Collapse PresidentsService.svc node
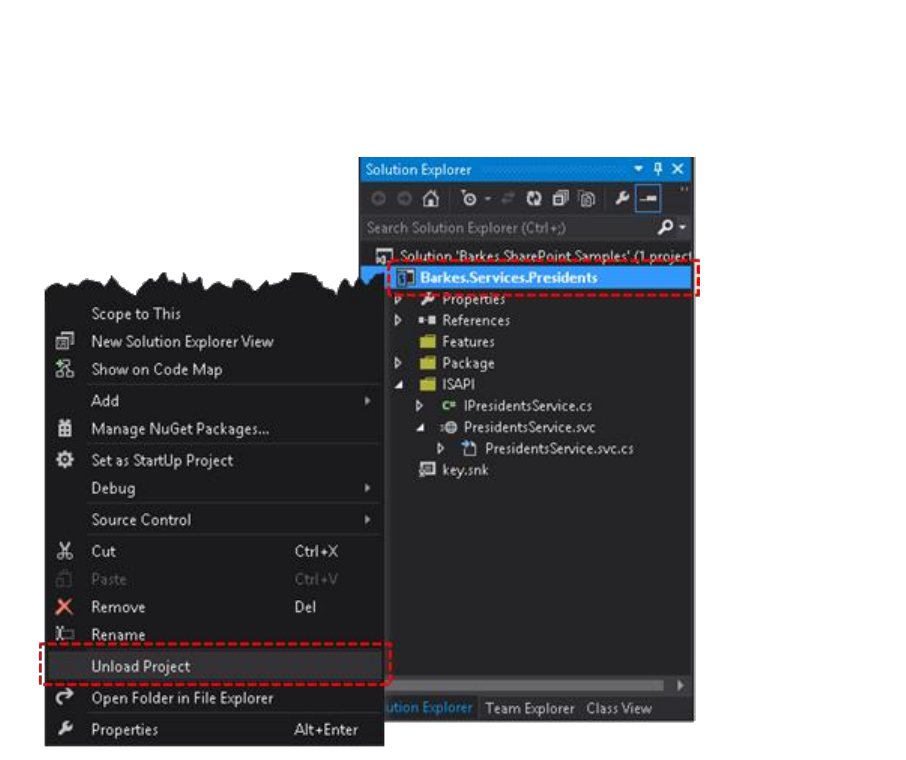This screenshot has height=760, width=906. pos(421,428)
